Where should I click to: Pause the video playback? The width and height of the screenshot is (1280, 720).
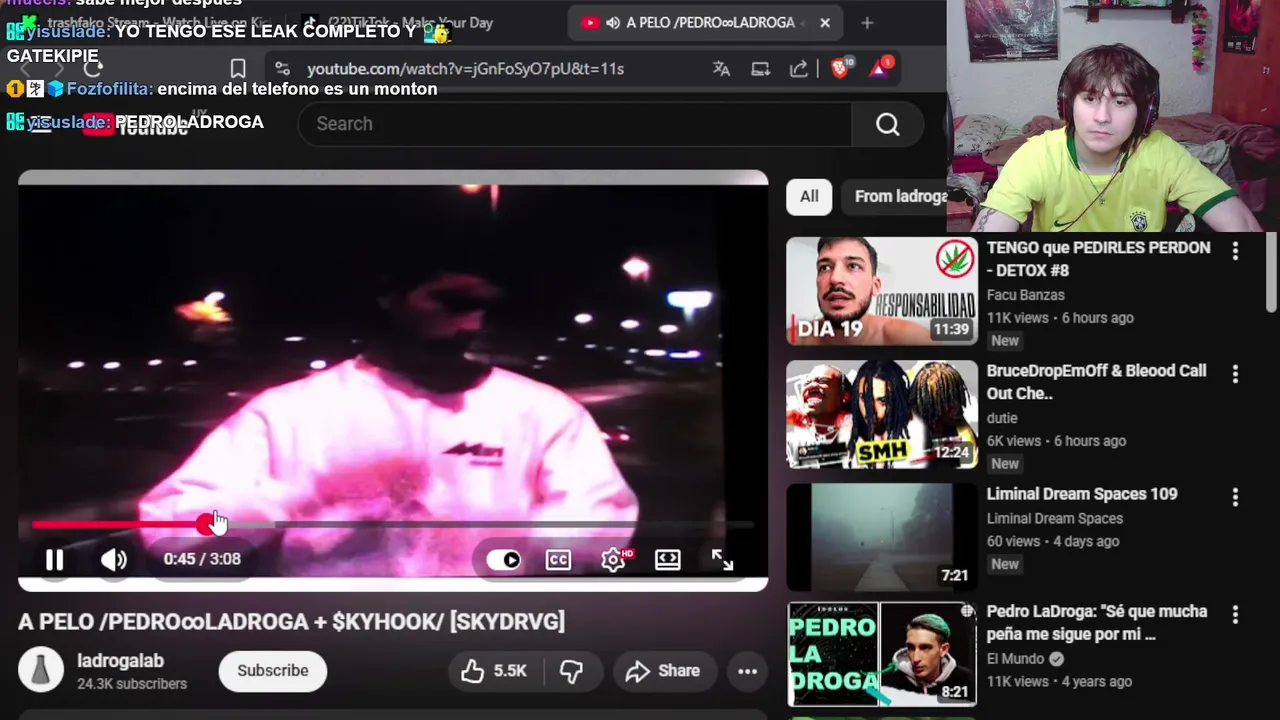click(x=55, y=560)
